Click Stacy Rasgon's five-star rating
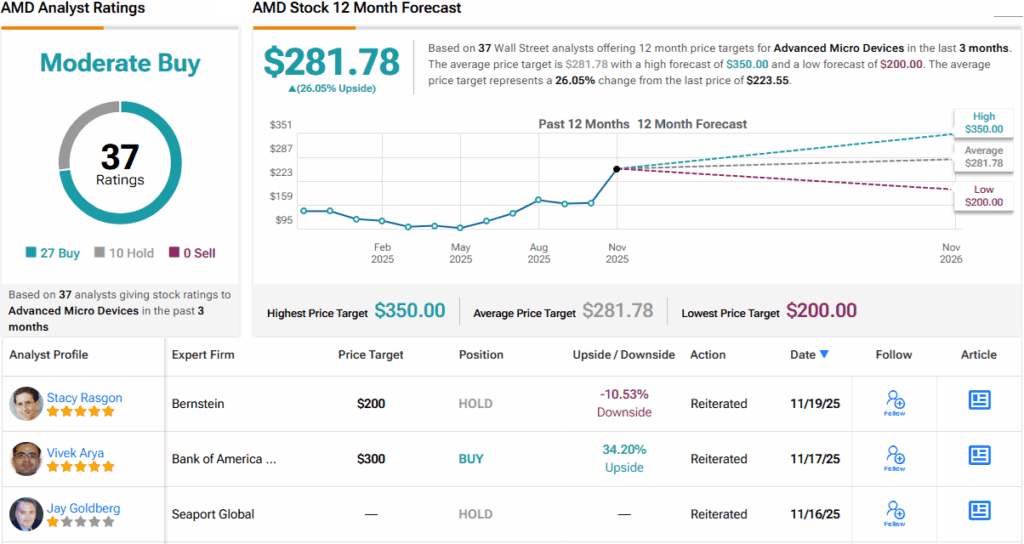This screenshot has width=1024, height=544. pyautogui.click(x=81, y=411)
